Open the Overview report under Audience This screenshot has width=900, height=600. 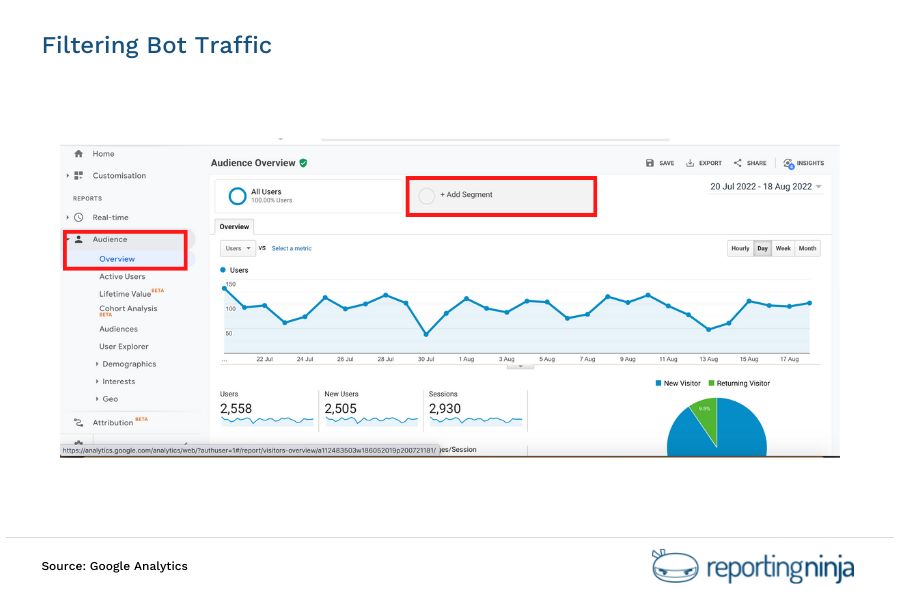117,259
